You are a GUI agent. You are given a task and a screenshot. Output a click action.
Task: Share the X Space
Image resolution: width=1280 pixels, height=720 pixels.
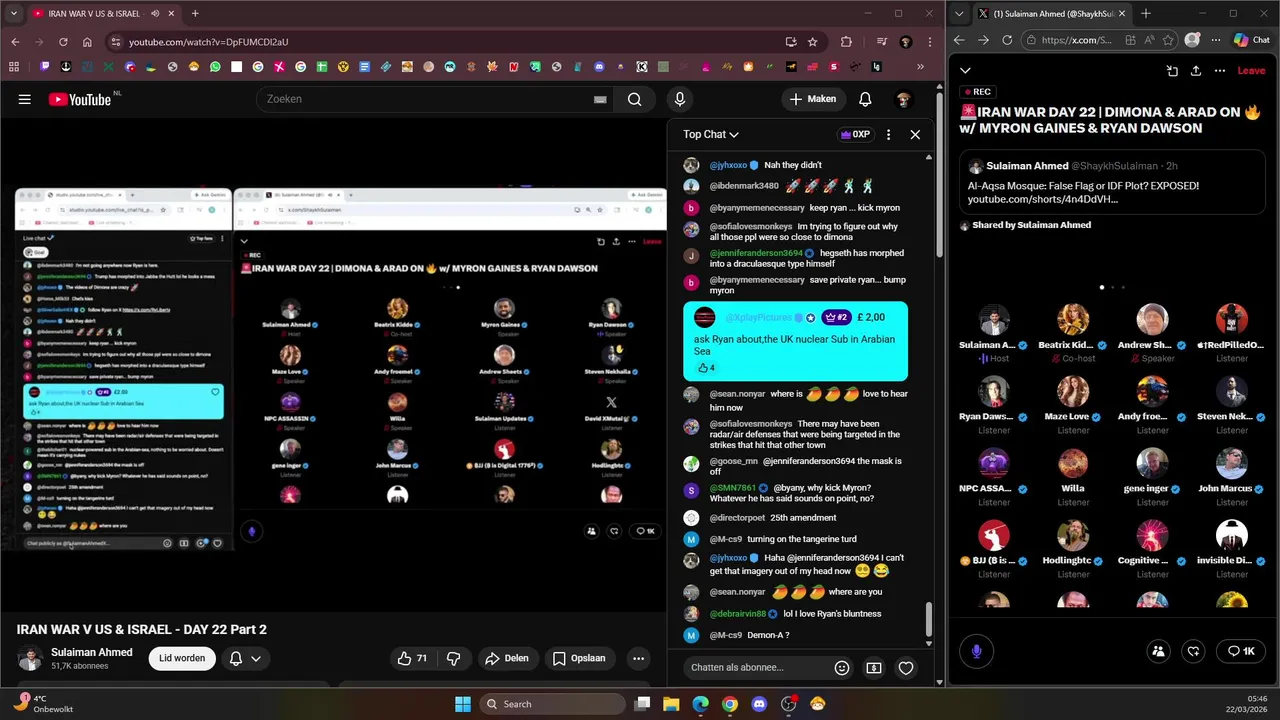click(1196, 71)
